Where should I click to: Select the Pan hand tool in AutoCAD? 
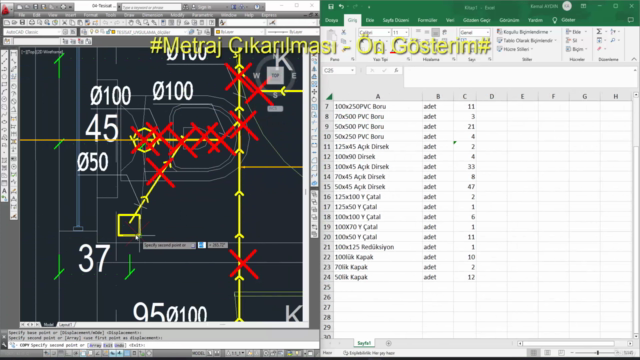pyautogui.click(x=131, y=23)
